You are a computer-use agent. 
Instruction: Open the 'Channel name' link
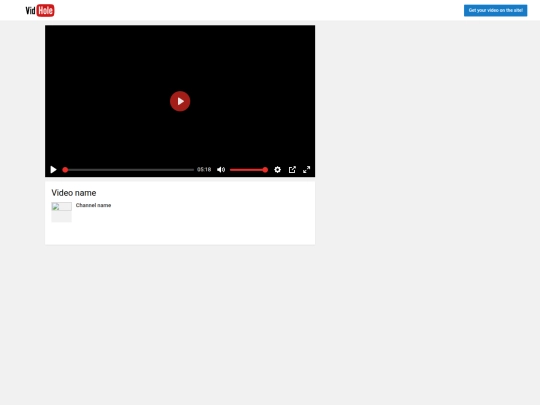[93, 205]
